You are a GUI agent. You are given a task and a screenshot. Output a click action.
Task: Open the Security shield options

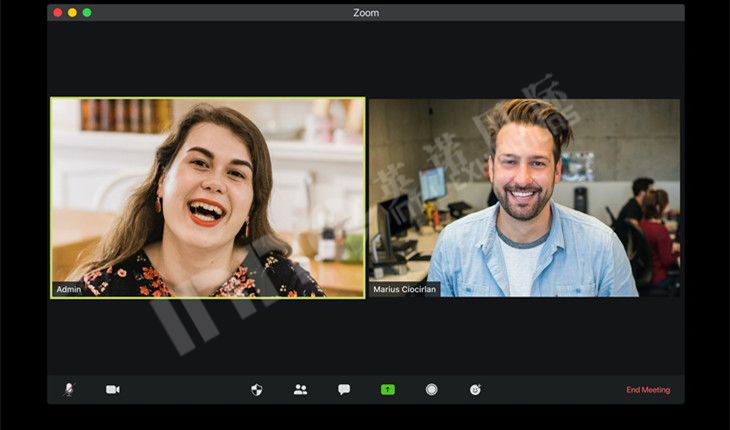click(256, 389)
